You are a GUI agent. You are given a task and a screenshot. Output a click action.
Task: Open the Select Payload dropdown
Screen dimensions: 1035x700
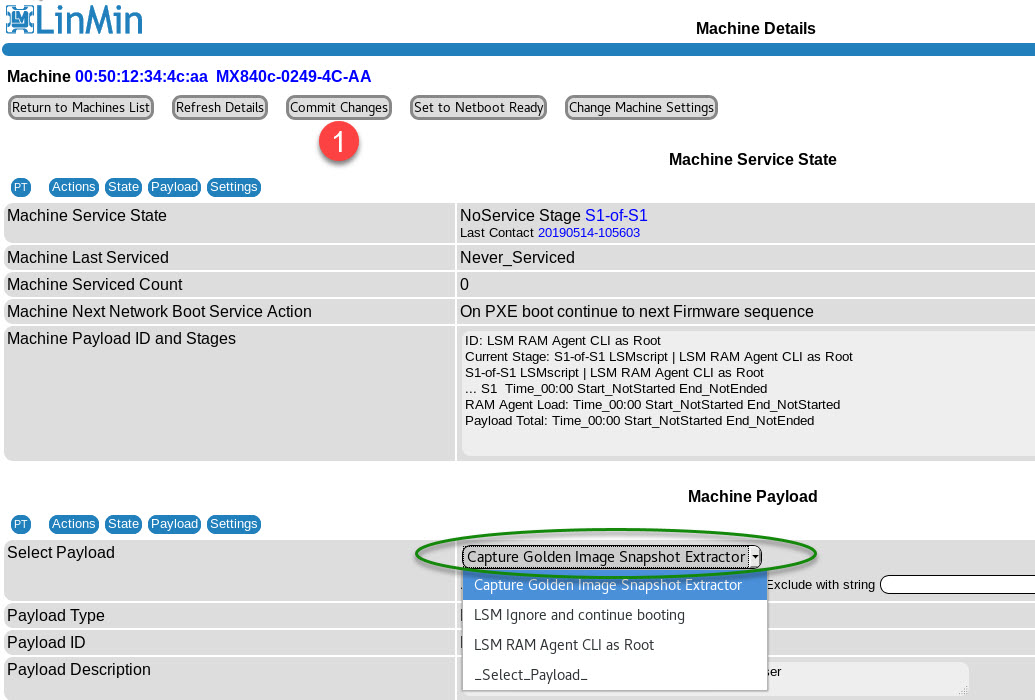[612, 557]
